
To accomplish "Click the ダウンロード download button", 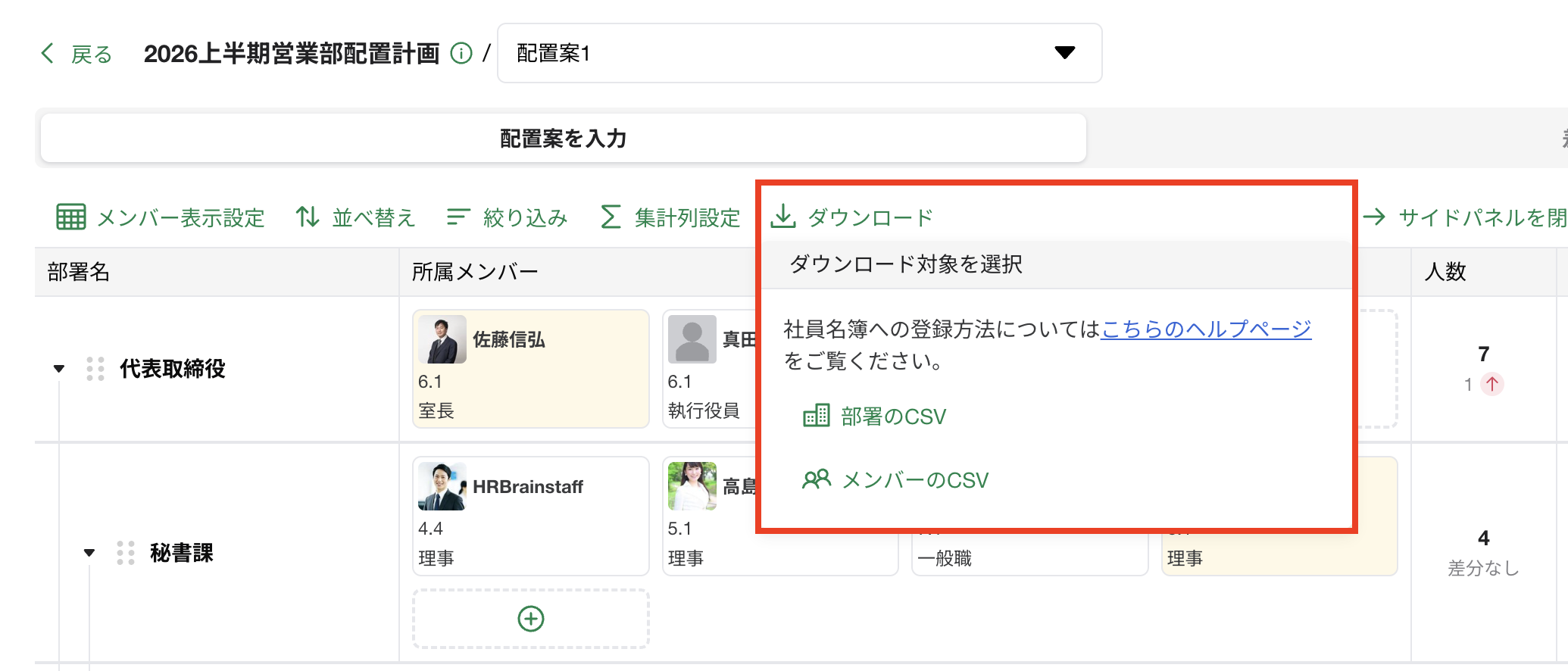I will [x=852, y=217].
